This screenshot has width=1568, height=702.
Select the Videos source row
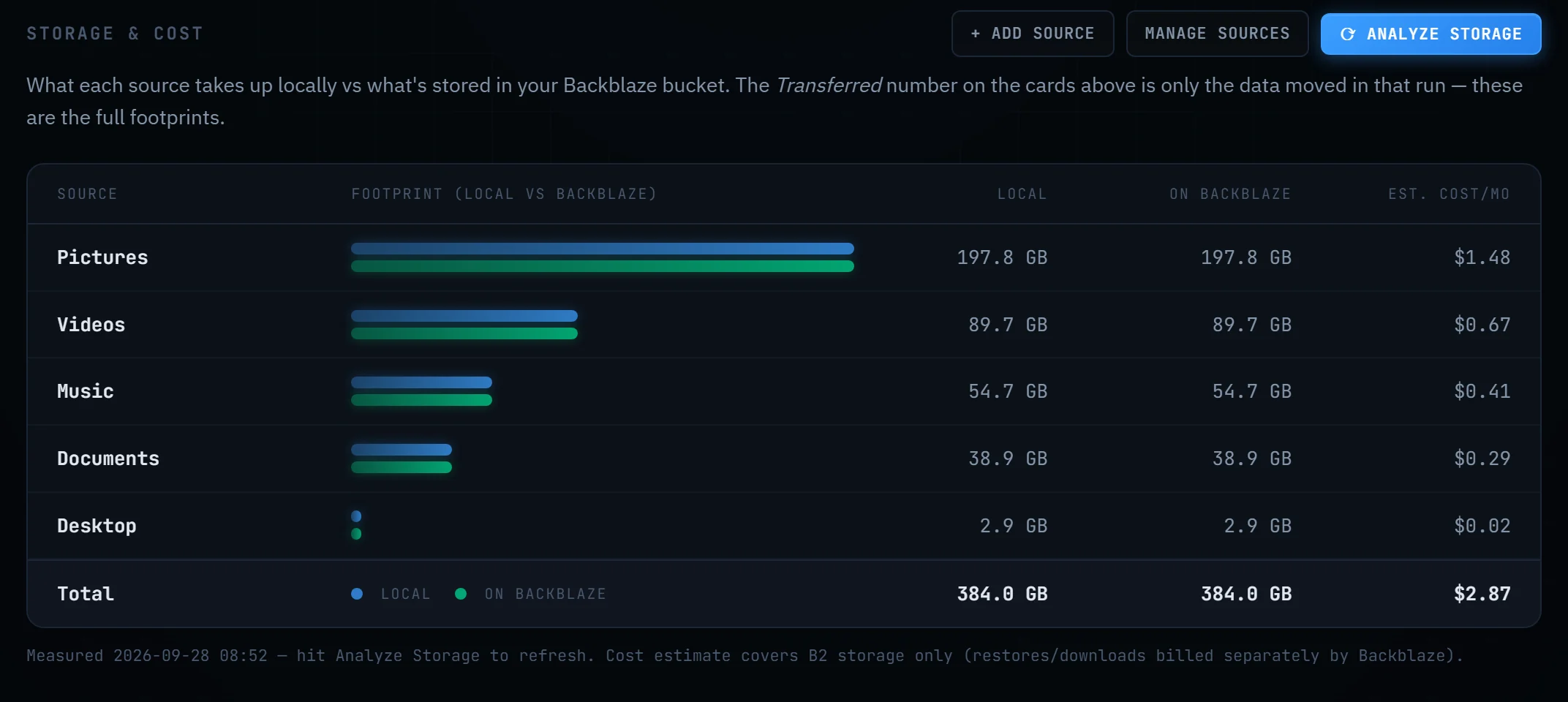pos(784,325)
